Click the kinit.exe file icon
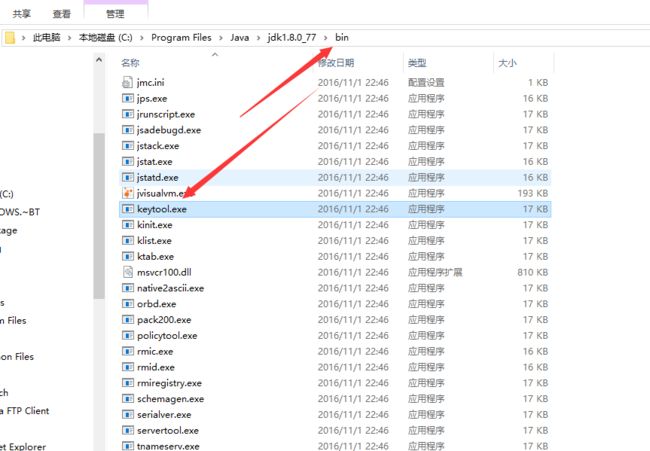 [127, 225]
